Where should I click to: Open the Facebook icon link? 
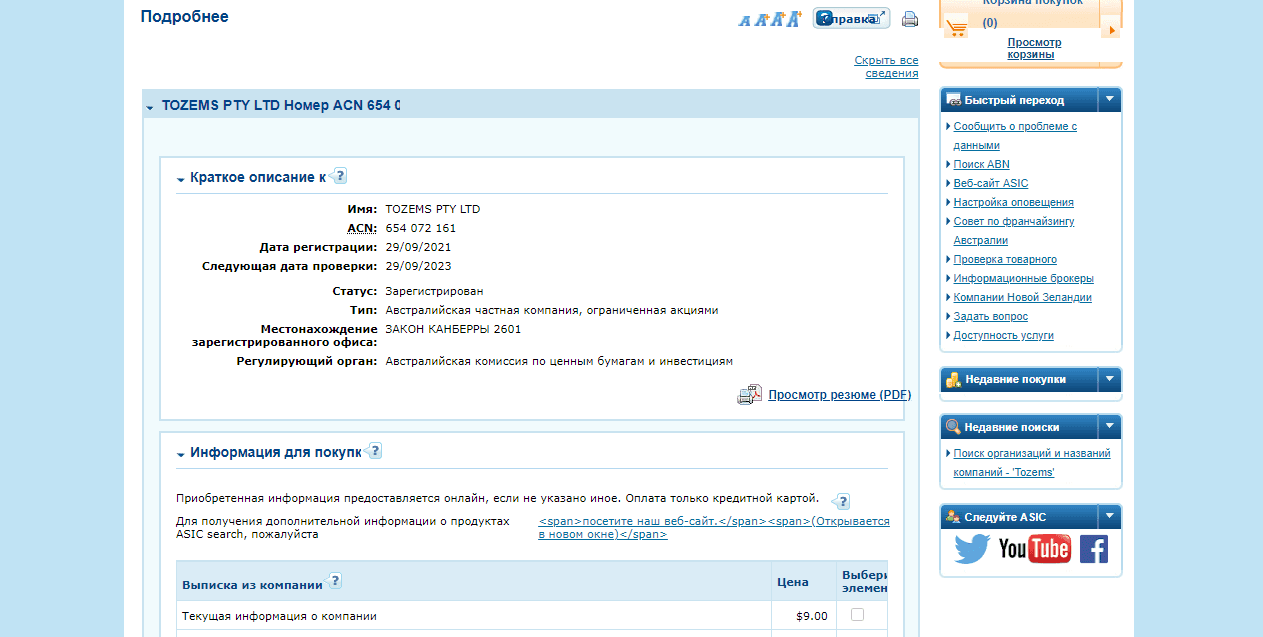(x=1093, y=549)
